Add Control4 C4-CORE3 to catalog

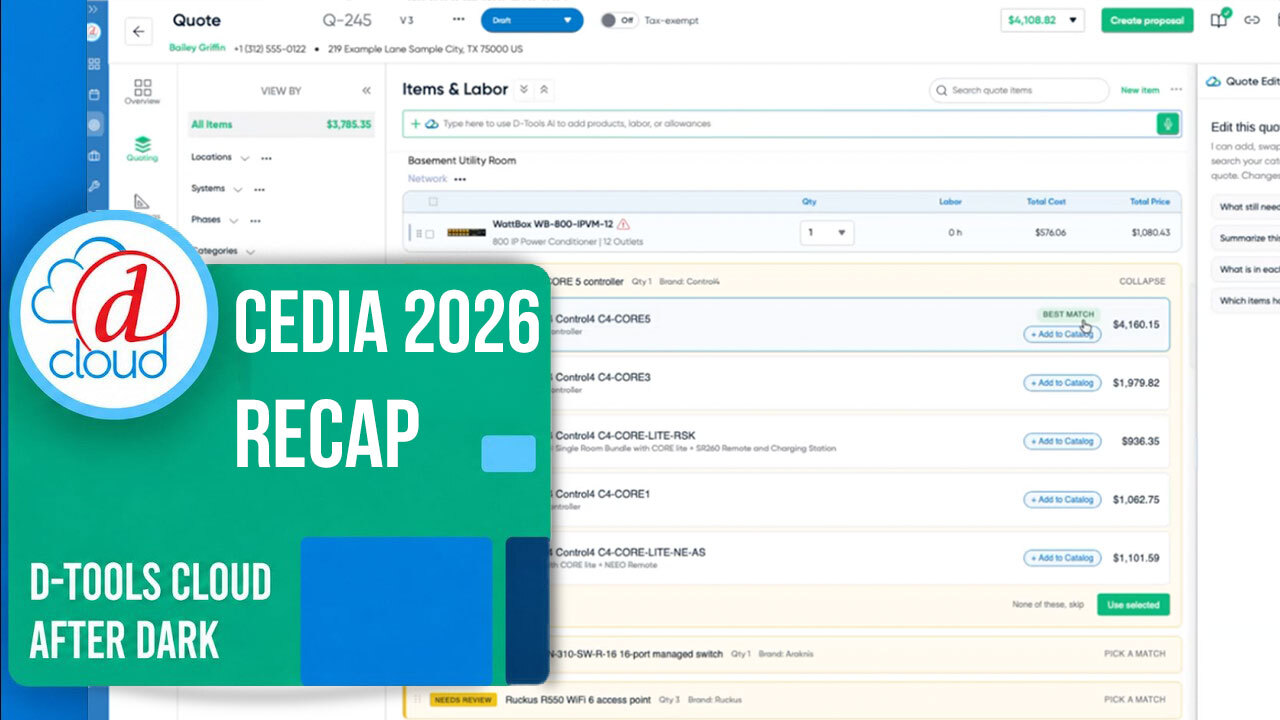(x=1062, y=383)
